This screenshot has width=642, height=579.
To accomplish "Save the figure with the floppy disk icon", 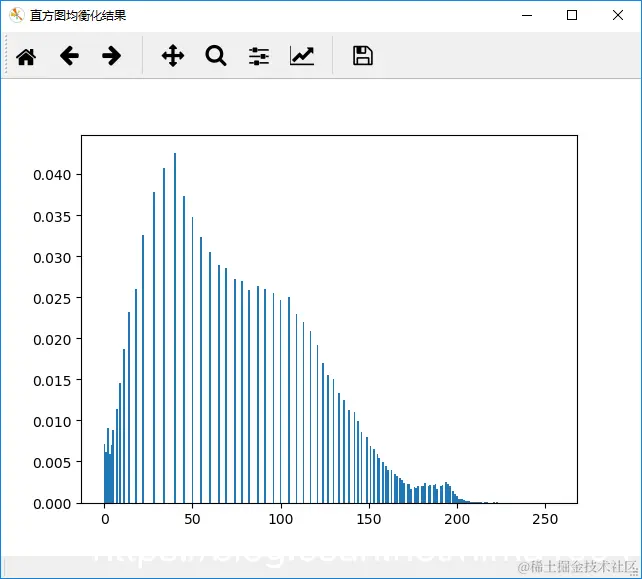I will (363, 56).
